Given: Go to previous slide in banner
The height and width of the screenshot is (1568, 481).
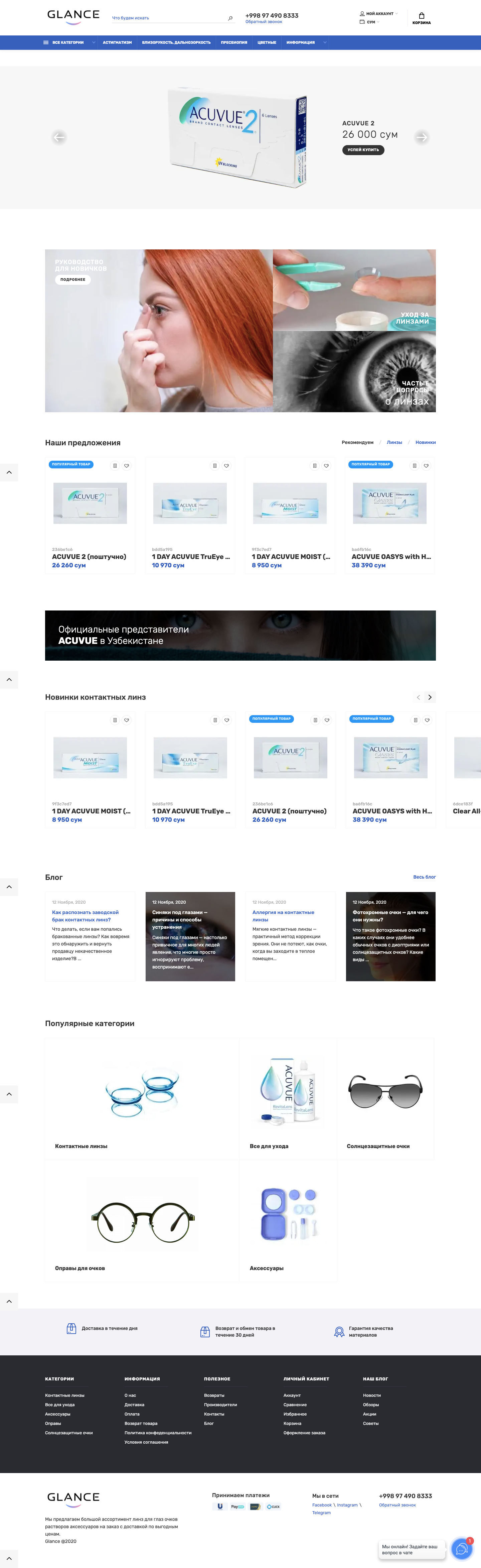Looking at the screenshot, I should [59, 137].
